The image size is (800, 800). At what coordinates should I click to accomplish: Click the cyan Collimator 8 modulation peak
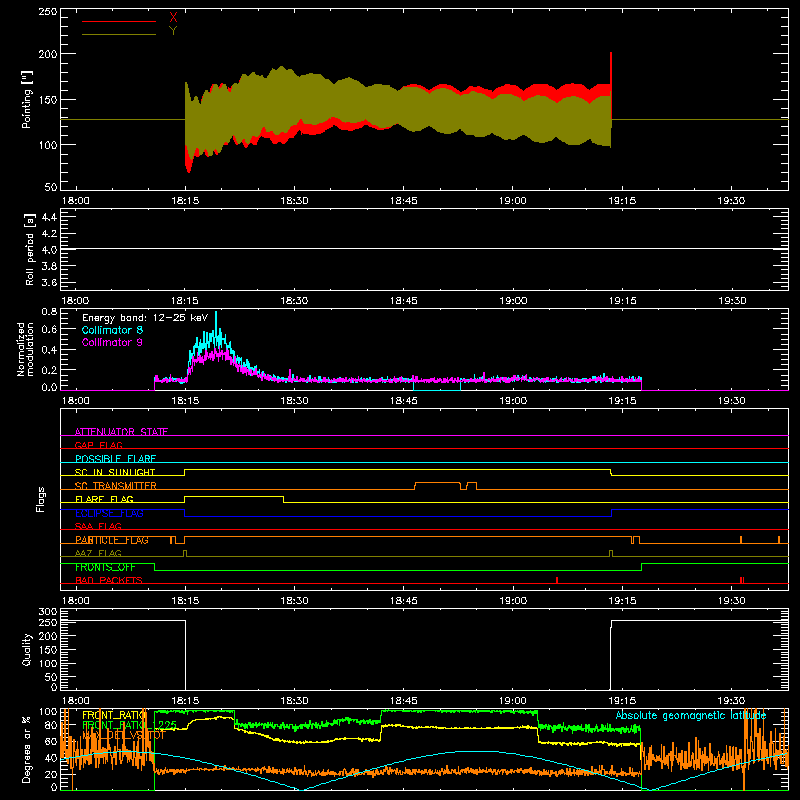[x=216, y=321]
